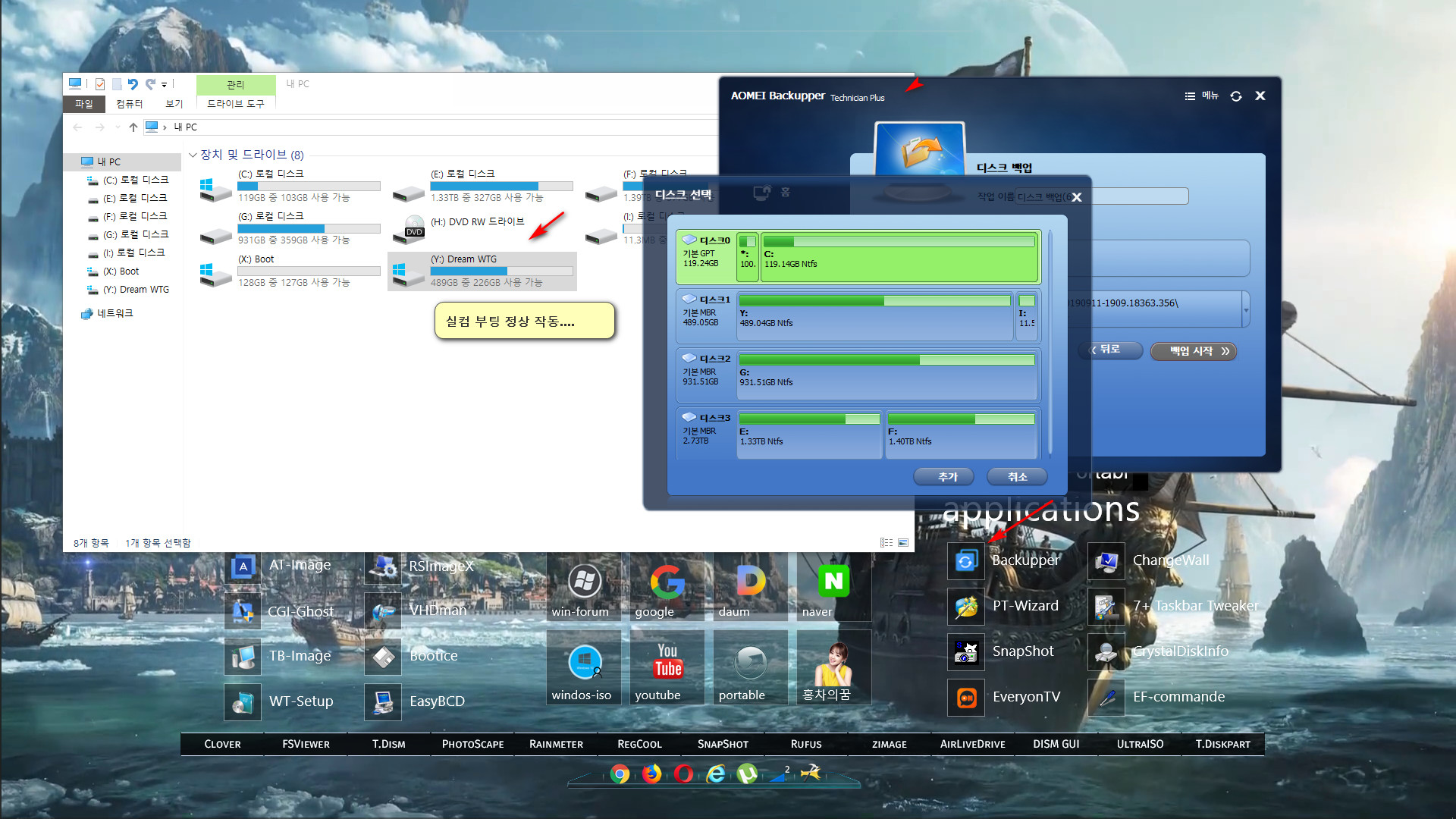Image resolution: width=1456 pixels, height=819 pixels.
Task: Open T.DISKPART from the bottom bar
Action: click(x=1222, y=744)
